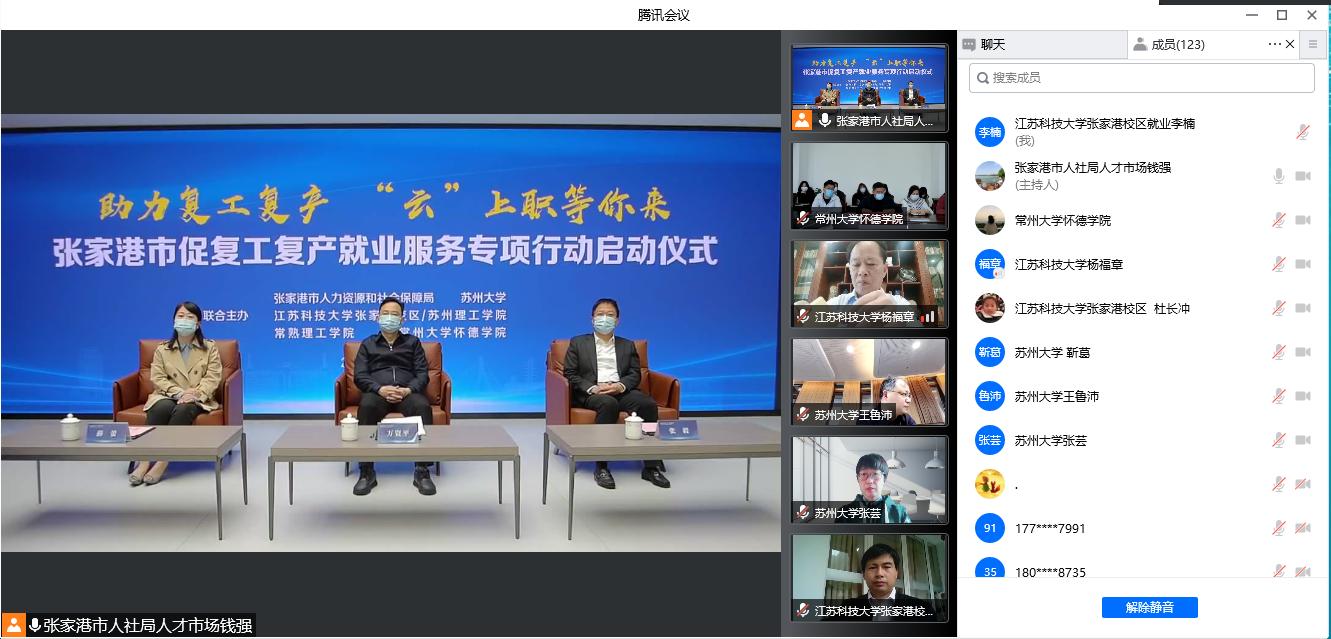
Task: Click the microphone icon of host 钱强
Action: point(1278,176)
